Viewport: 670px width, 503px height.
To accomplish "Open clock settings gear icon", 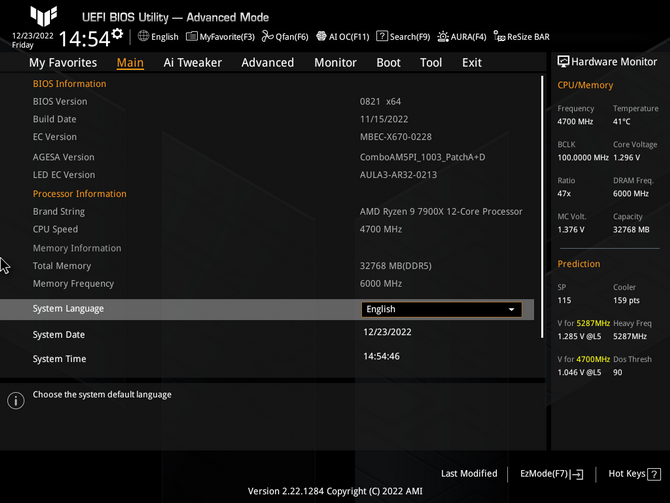I will [117, 34].
